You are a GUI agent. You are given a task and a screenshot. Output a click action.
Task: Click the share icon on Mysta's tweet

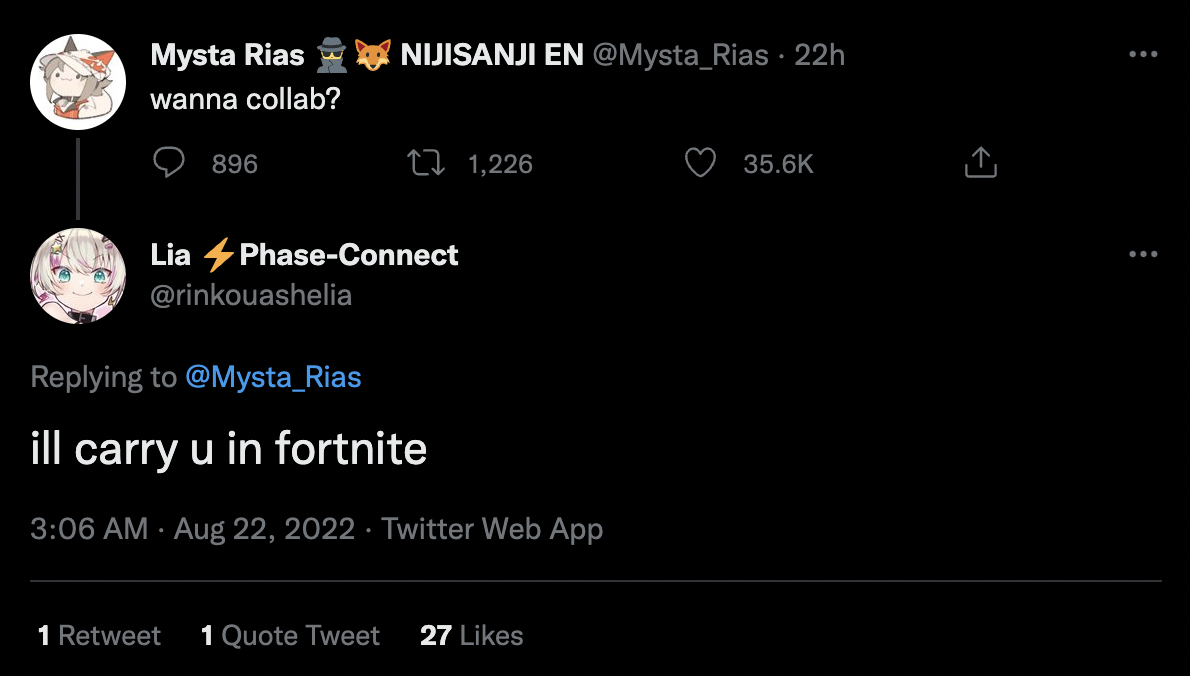981,163
